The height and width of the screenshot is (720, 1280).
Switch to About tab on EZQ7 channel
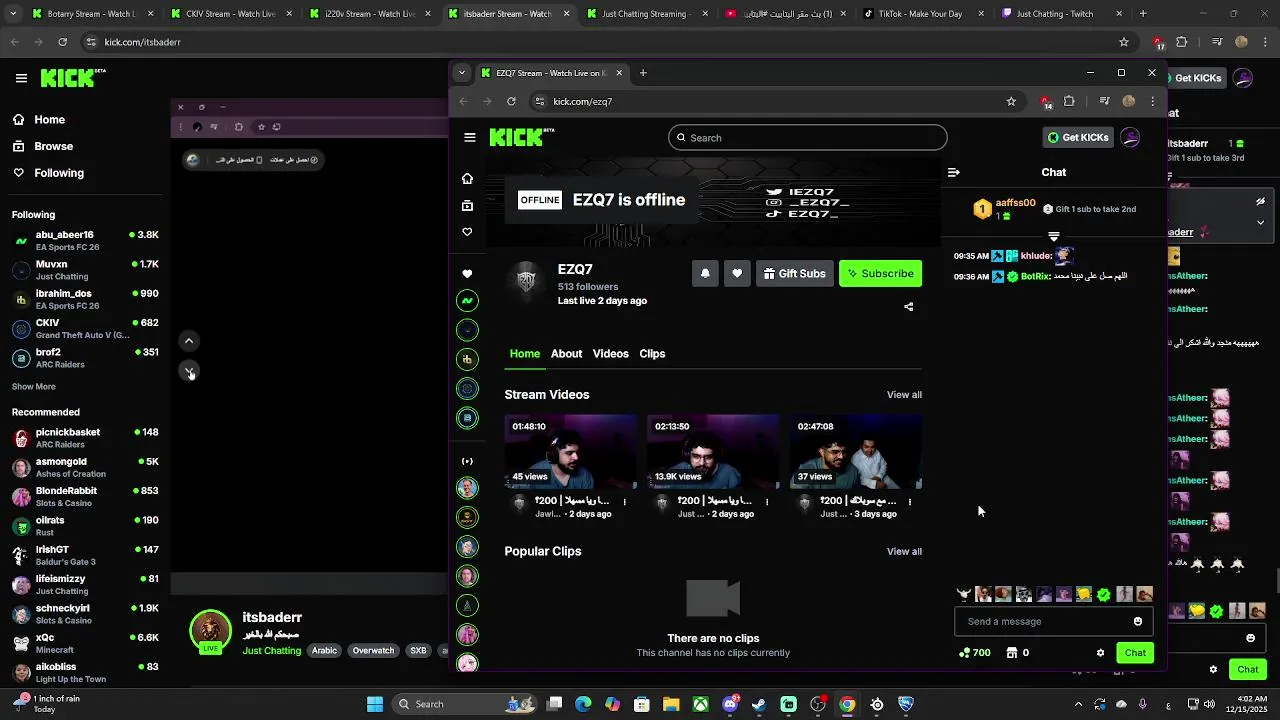(566, 354)
